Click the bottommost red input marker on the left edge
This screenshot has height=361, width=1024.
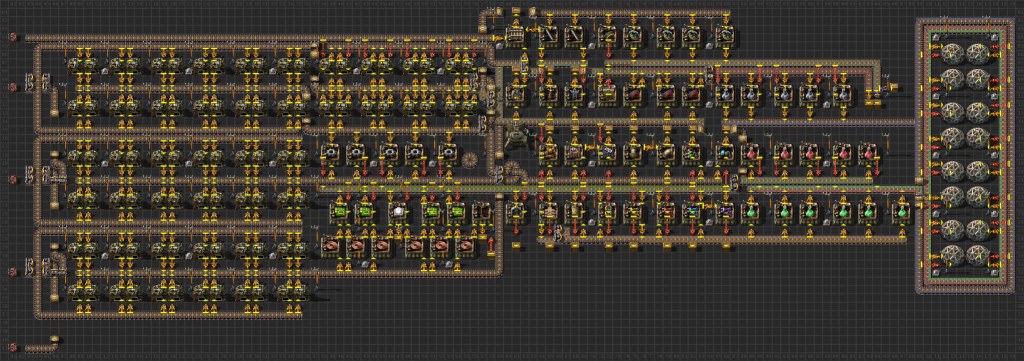tap(12, 347)
